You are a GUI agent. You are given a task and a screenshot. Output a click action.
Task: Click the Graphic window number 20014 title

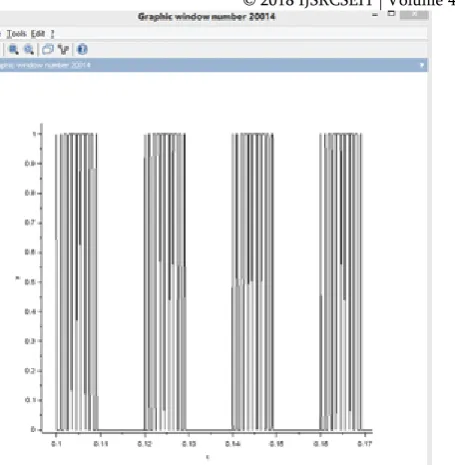point(207,17)
